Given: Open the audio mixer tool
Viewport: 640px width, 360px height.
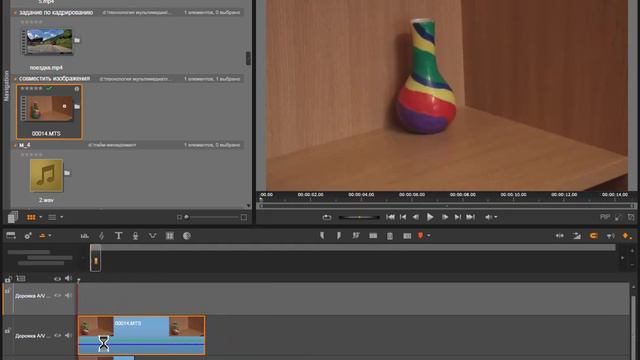Looking at the screenshot, I should coord(84,236).
